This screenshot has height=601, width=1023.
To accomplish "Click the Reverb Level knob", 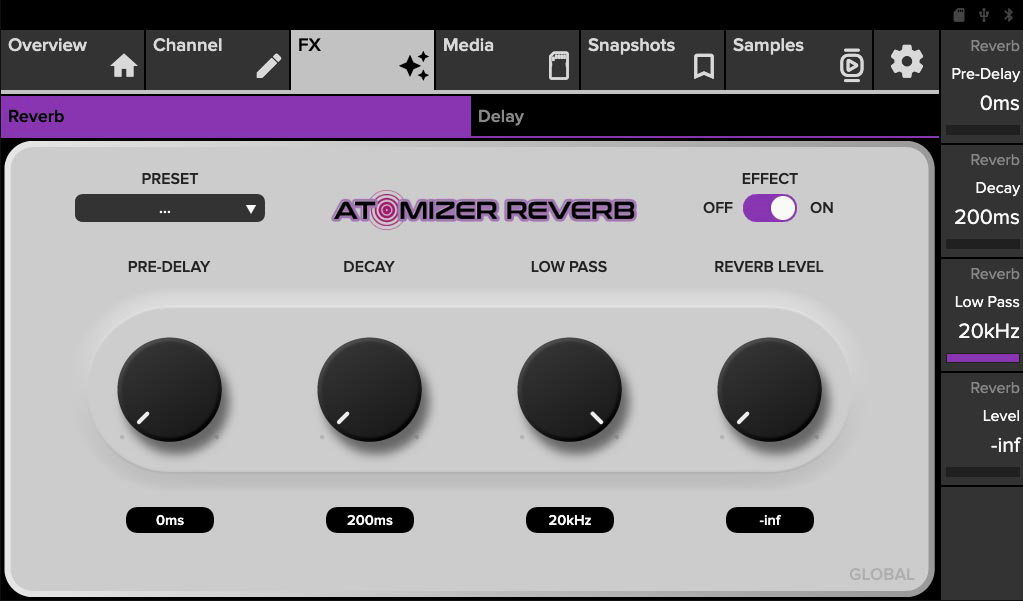I will point(769,389).
